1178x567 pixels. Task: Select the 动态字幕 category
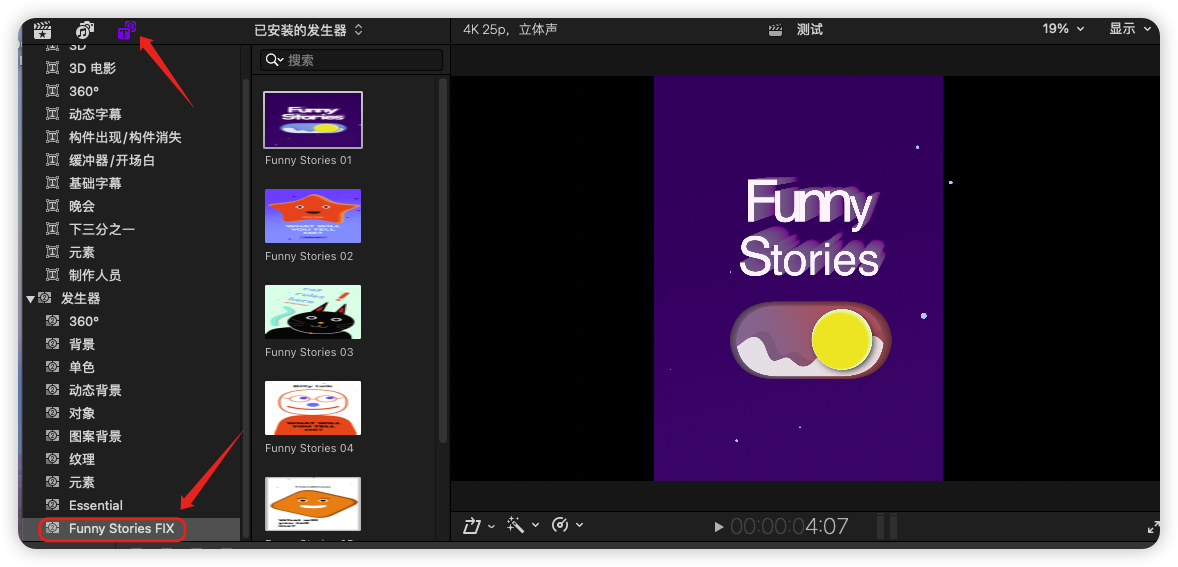[95, 115]
